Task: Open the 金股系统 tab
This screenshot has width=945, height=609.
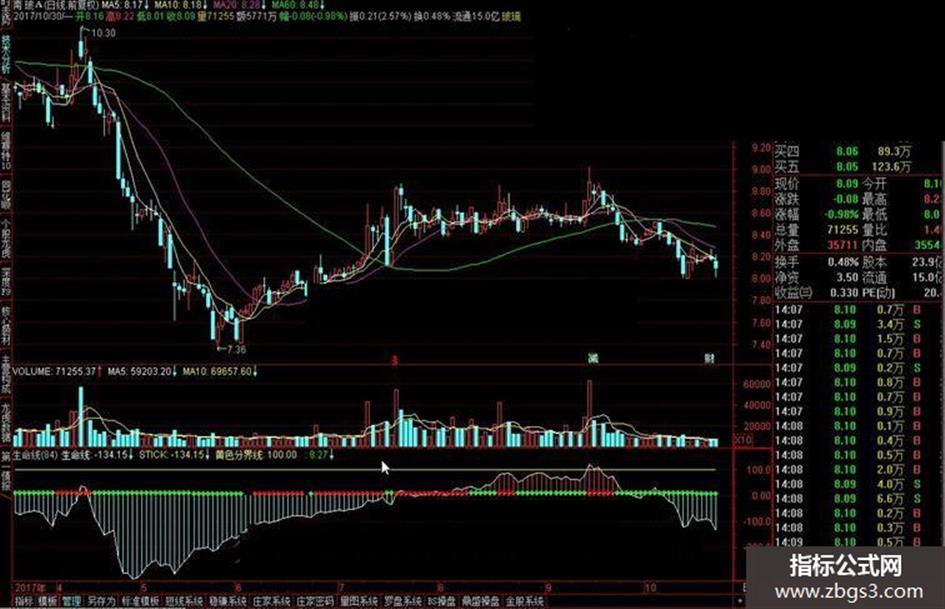Action: pyautogui.click(x=524, y=601)
